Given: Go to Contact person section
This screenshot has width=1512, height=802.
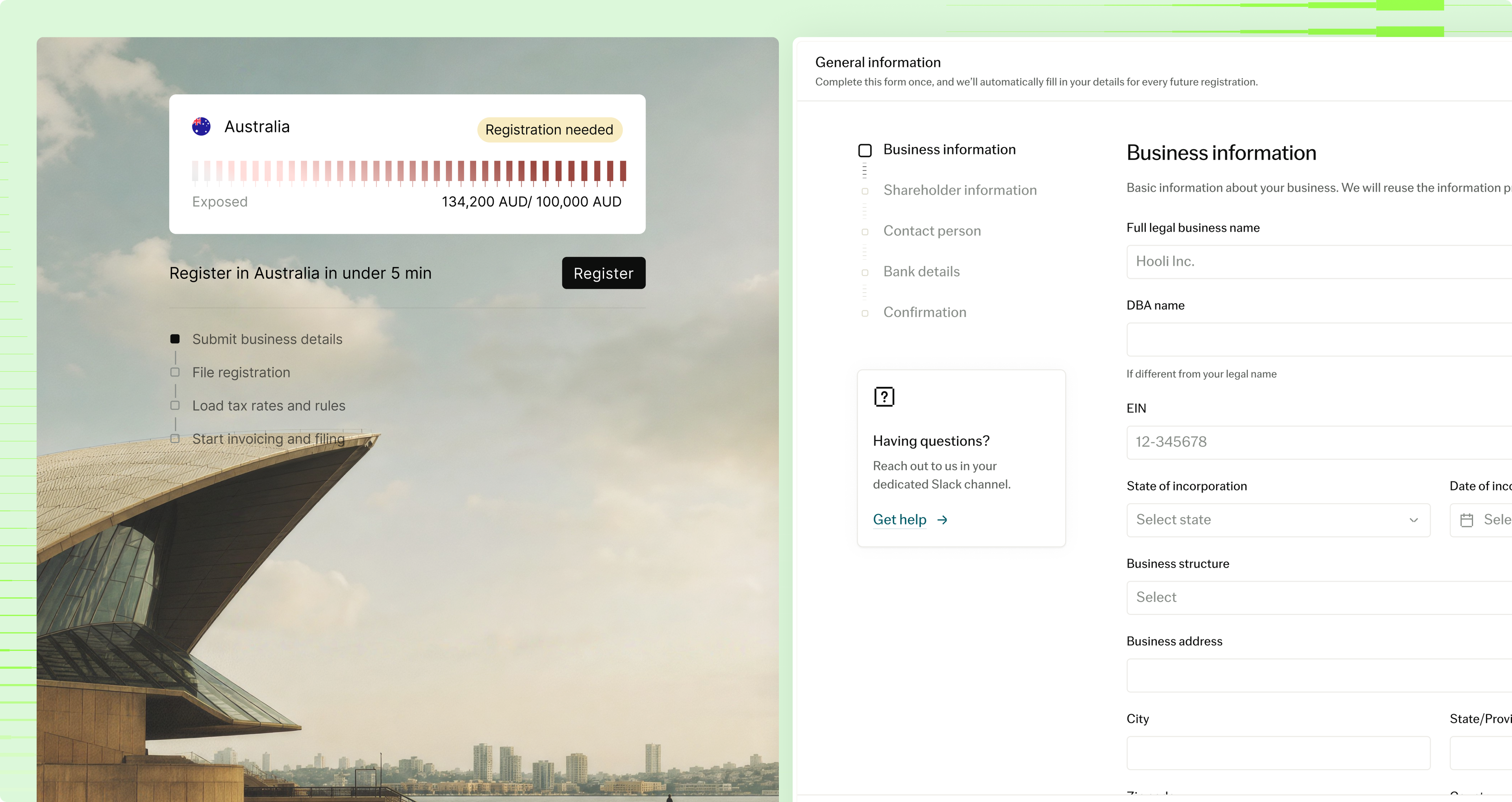Looking at the screenshot, I should coord(932,231).
